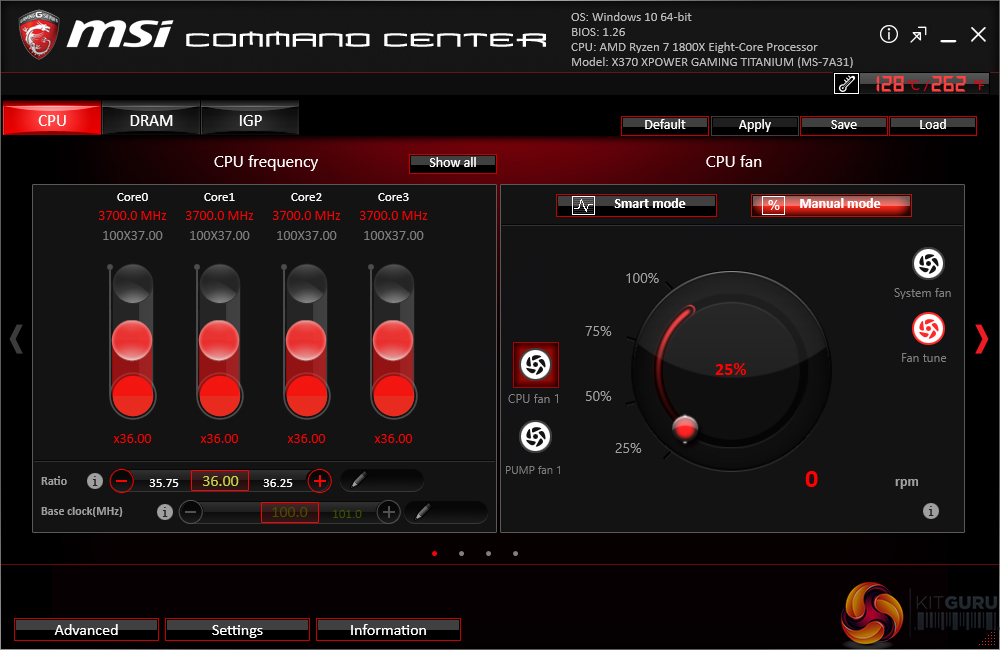Viewport: 1000px width, 650px height.
Task: Go to fourth page indicator dot
Action: pos(515,554)
